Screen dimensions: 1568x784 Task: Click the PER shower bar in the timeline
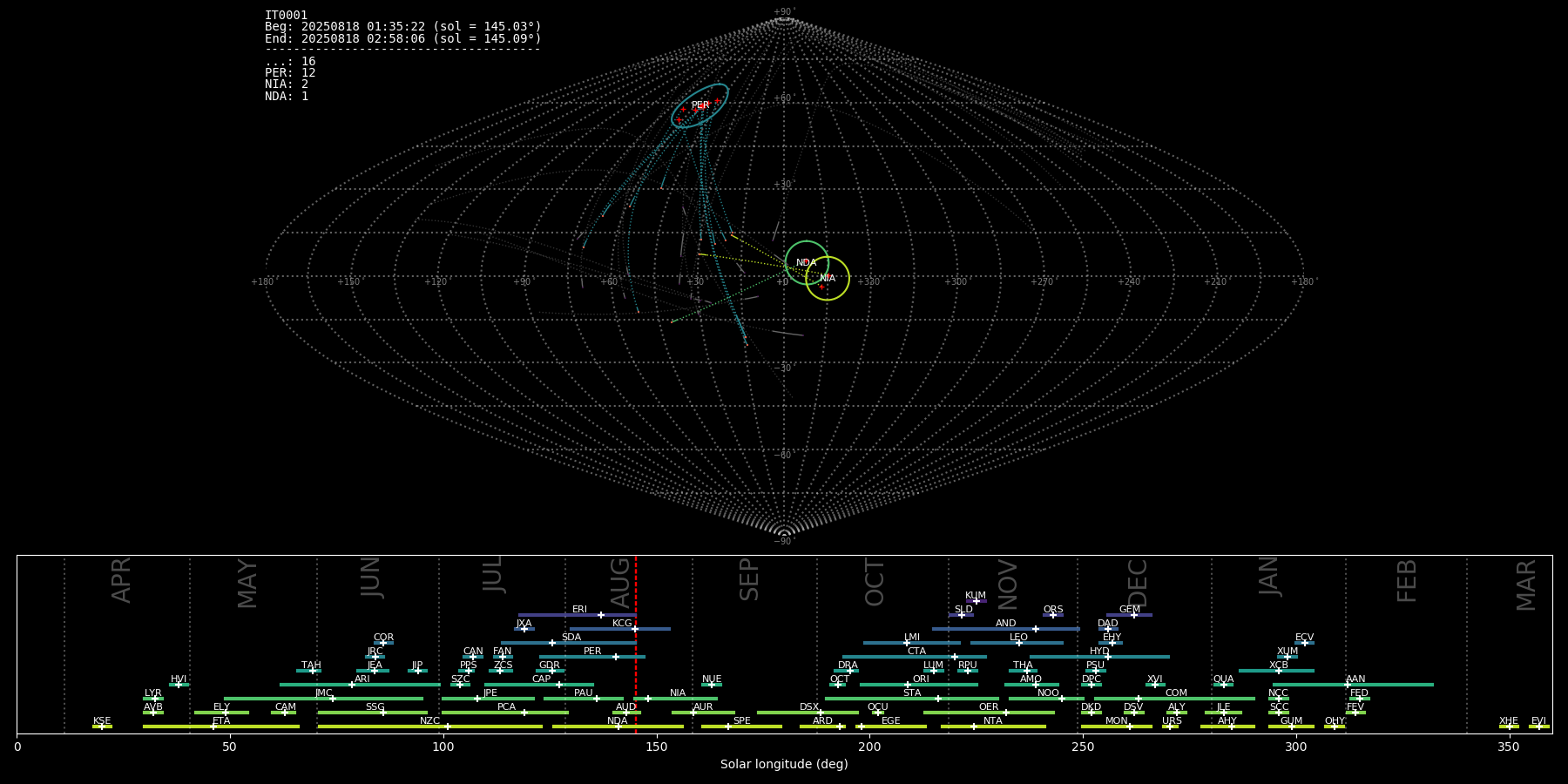592,657
